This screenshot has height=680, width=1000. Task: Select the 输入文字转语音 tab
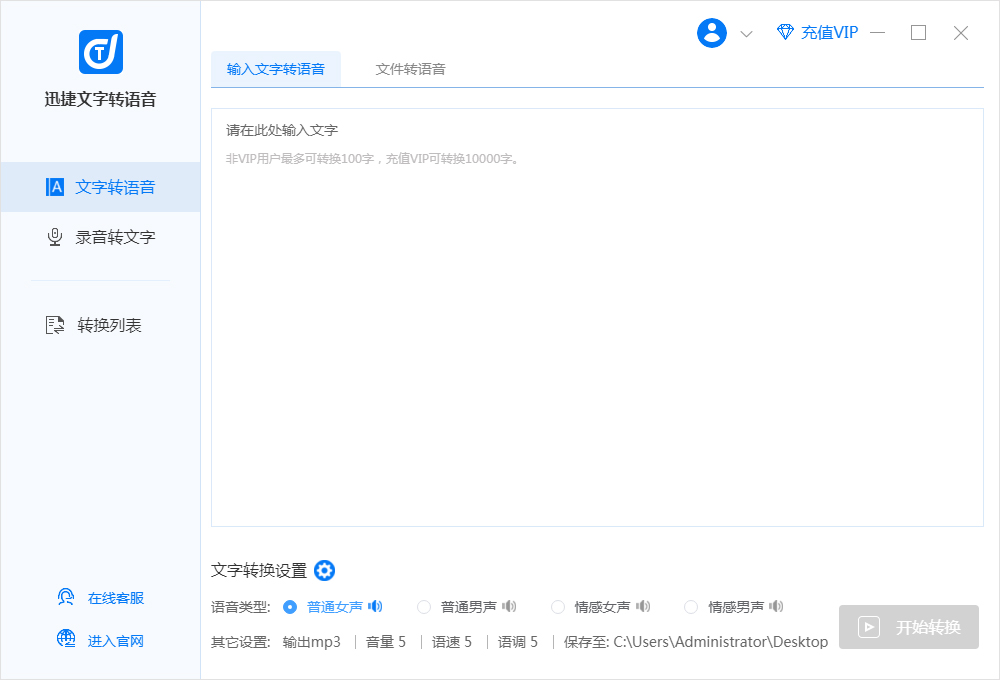coord(275,69)
